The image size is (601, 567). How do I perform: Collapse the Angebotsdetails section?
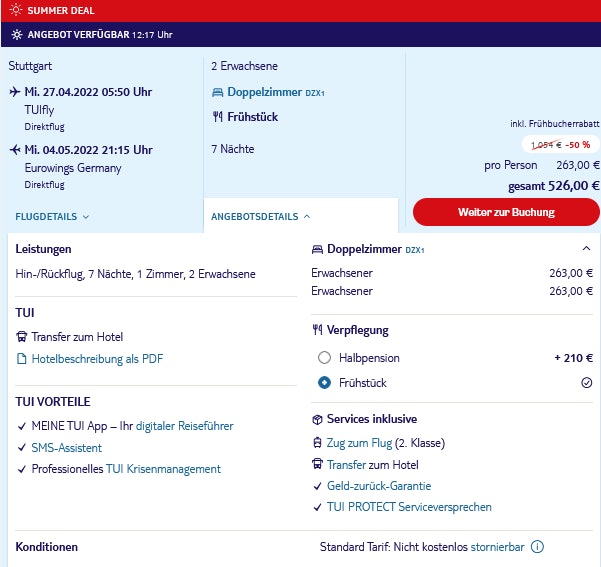[260, 216]
